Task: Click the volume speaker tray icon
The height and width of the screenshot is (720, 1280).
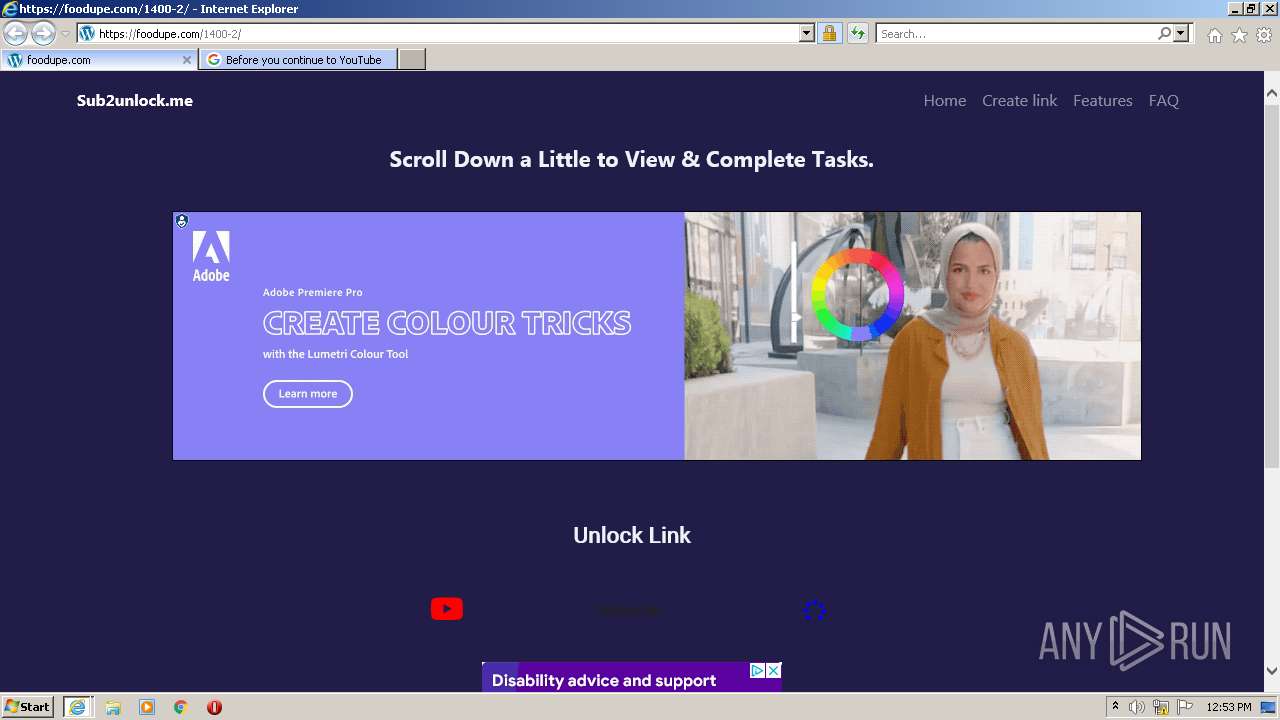Action: [x=1137, y=707]
